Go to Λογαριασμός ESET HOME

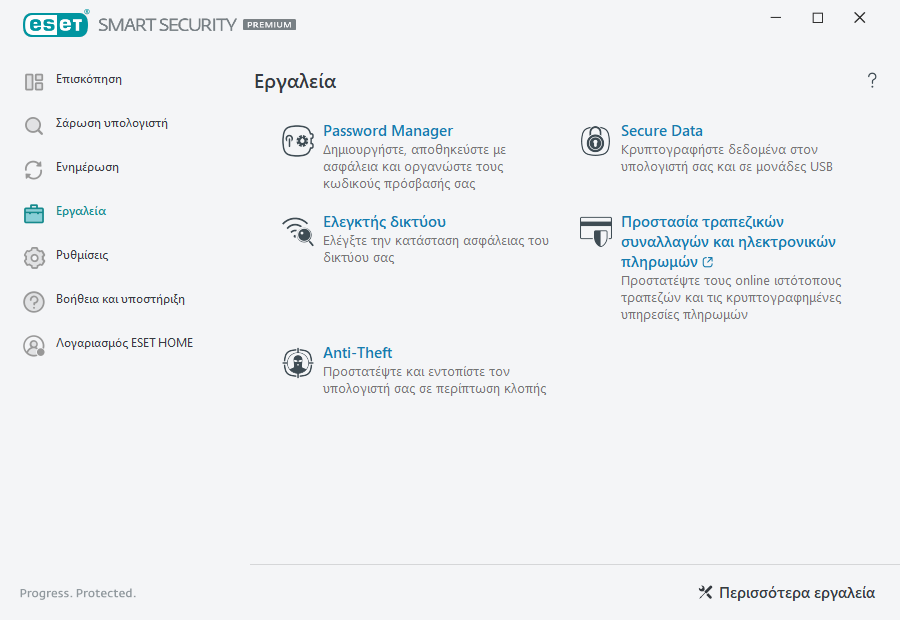click(x=124, y=343)
